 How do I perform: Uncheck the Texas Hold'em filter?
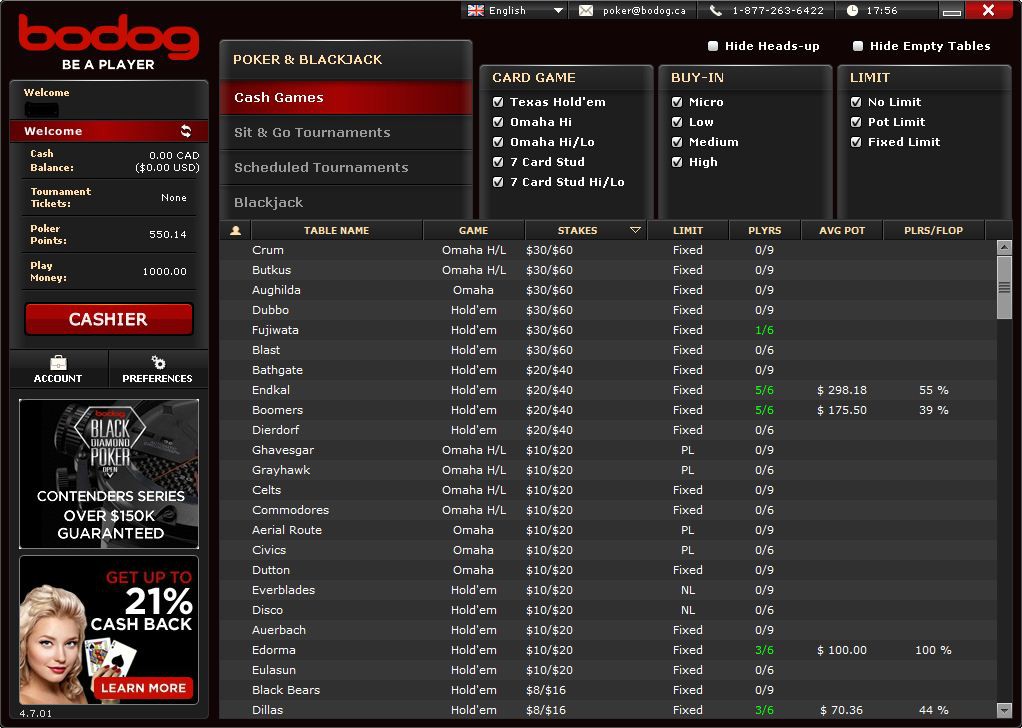pos(498,102)
